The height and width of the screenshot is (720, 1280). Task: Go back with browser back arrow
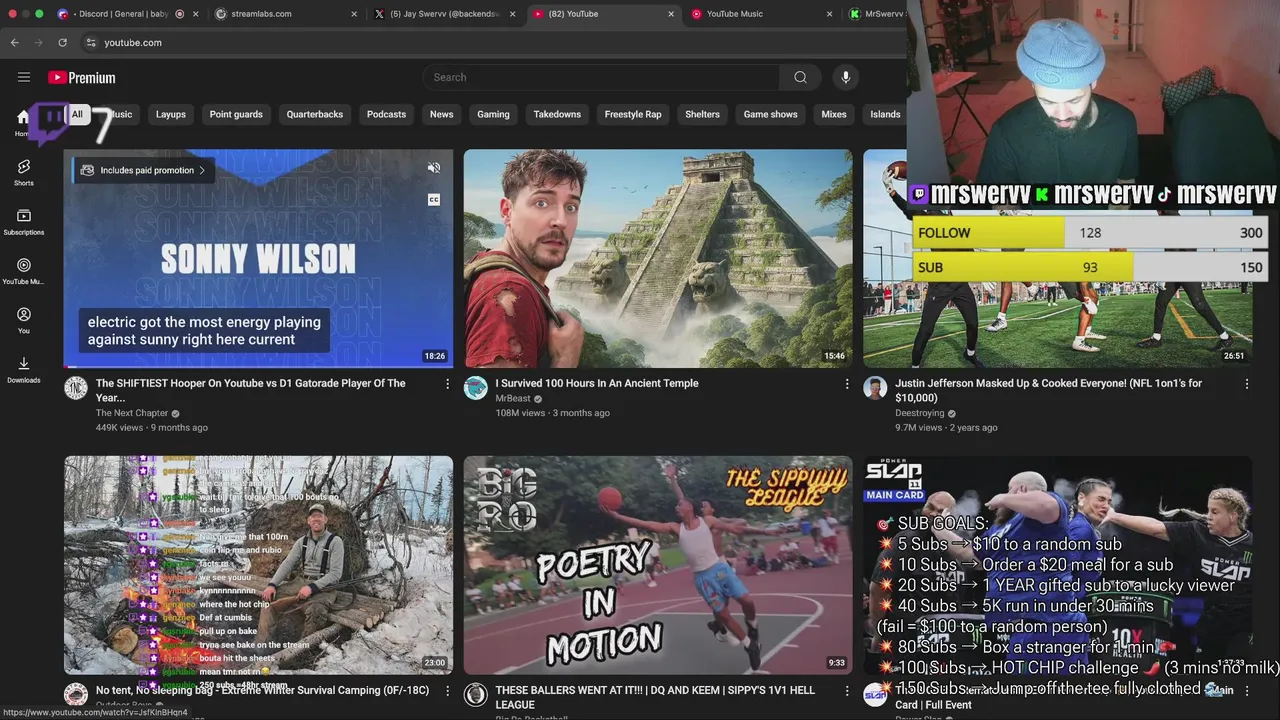click(x=15, y=42)
